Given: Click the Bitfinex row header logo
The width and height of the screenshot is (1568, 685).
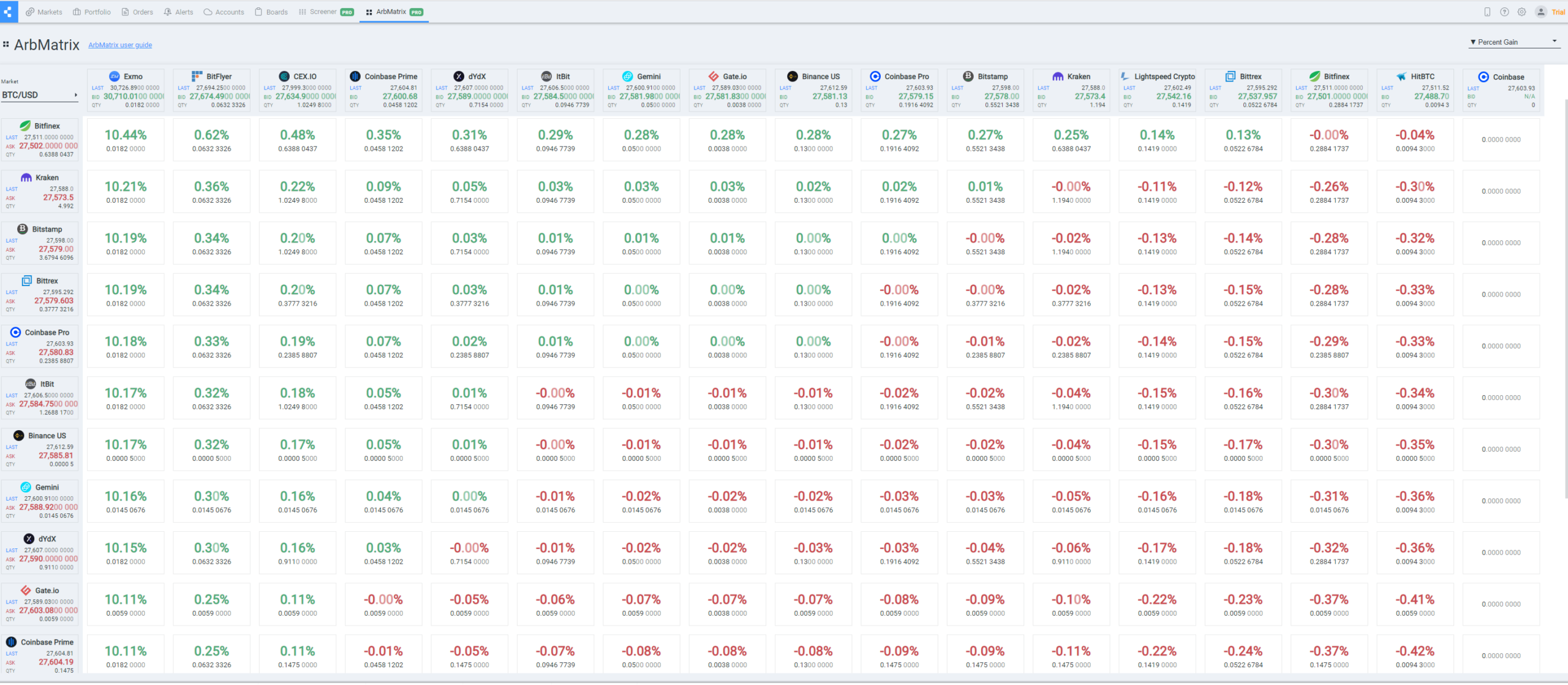Looking at the screenshot, I should [25, 126].
